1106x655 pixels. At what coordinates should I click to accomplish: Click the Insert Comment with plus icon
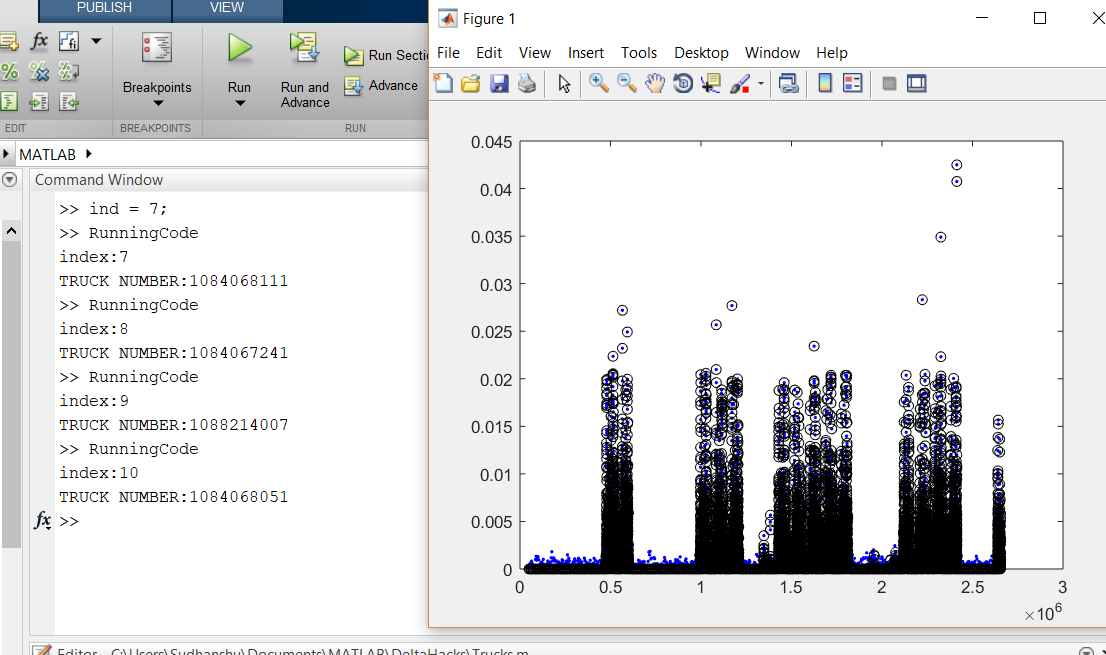click(x=9, y=42)
